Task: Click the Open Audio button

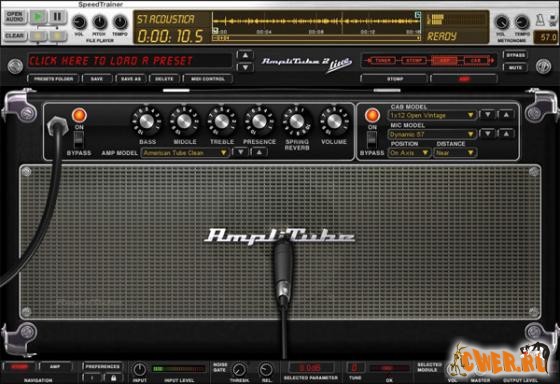Action: pos(15,17)
